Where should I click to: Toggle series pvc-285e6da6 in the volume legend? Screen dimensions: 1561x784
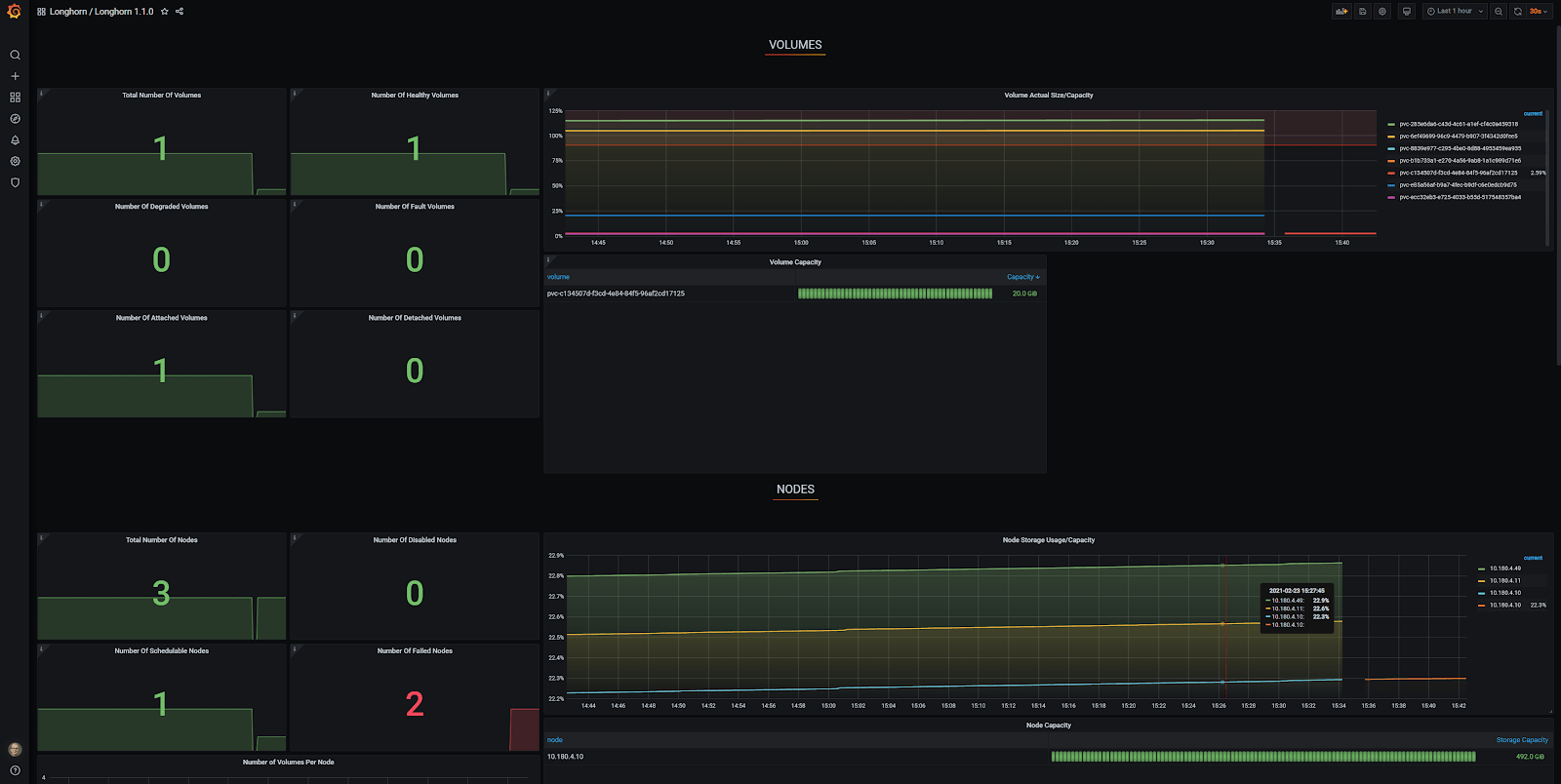(x=1458, y=124)
